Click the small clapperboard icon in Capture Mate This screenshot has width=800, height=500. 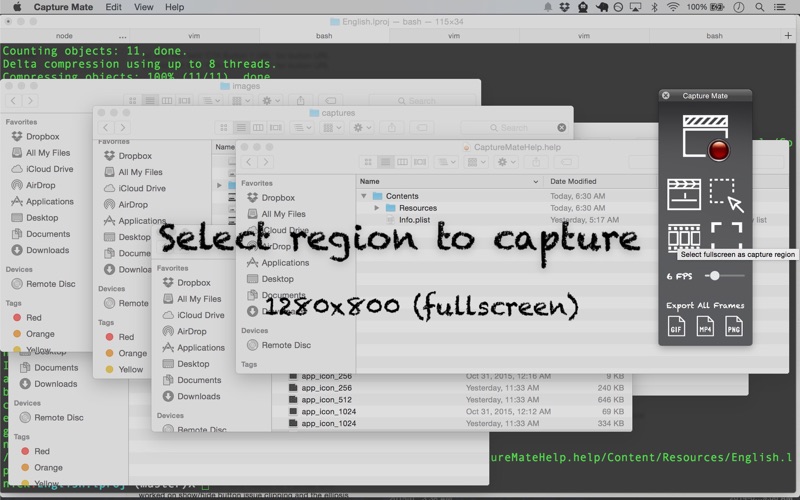[x=684, y=194]
